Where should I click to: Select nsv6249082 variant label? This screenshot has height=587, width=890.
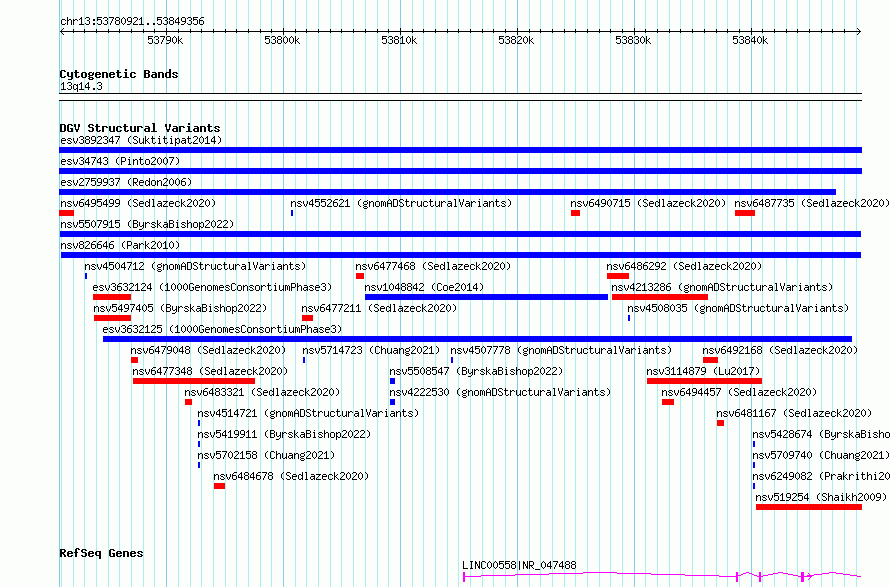(821, 476)
